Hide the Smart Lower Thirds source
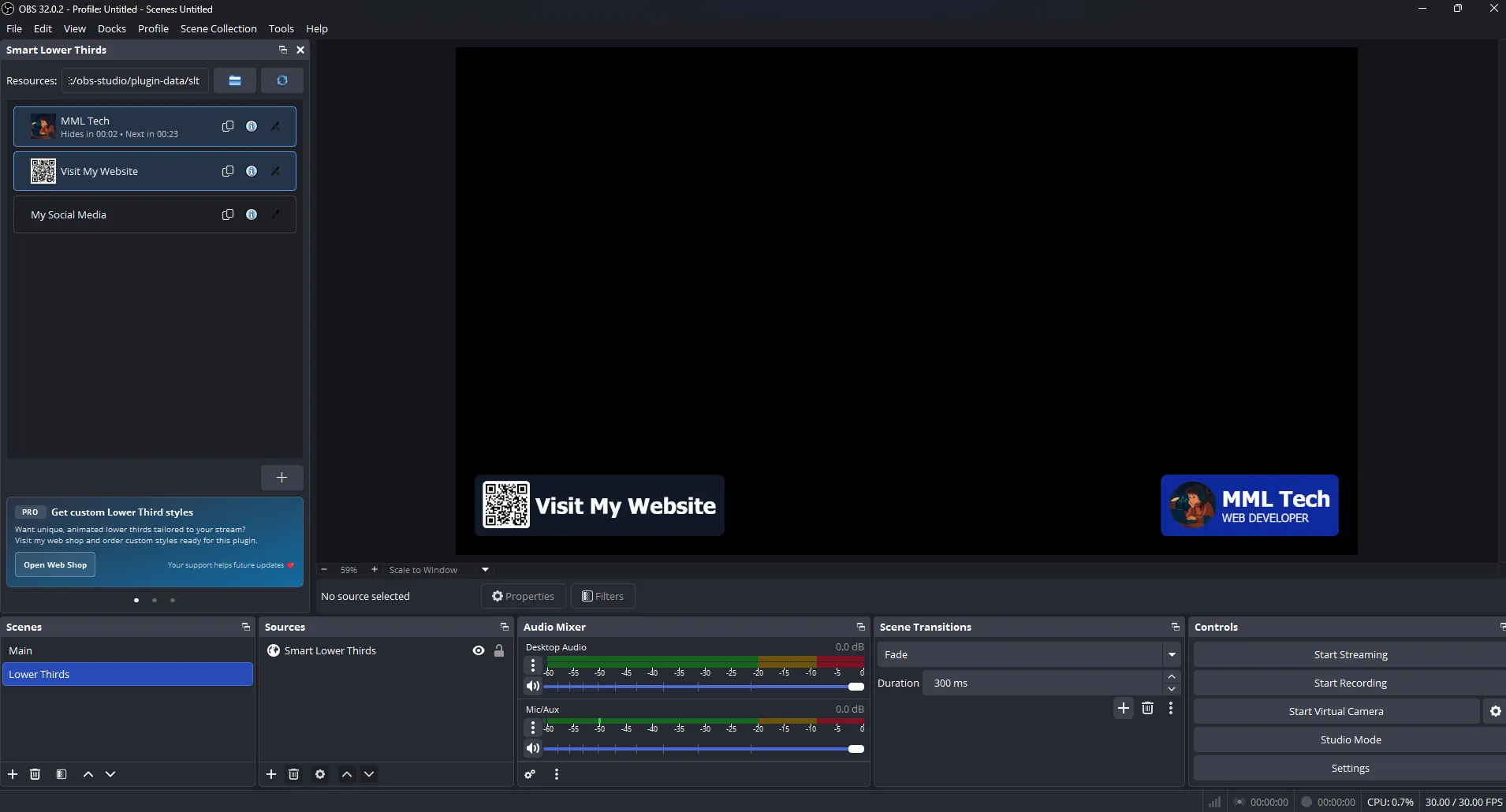Screen dimensions: 1506x812 point(479,650)
